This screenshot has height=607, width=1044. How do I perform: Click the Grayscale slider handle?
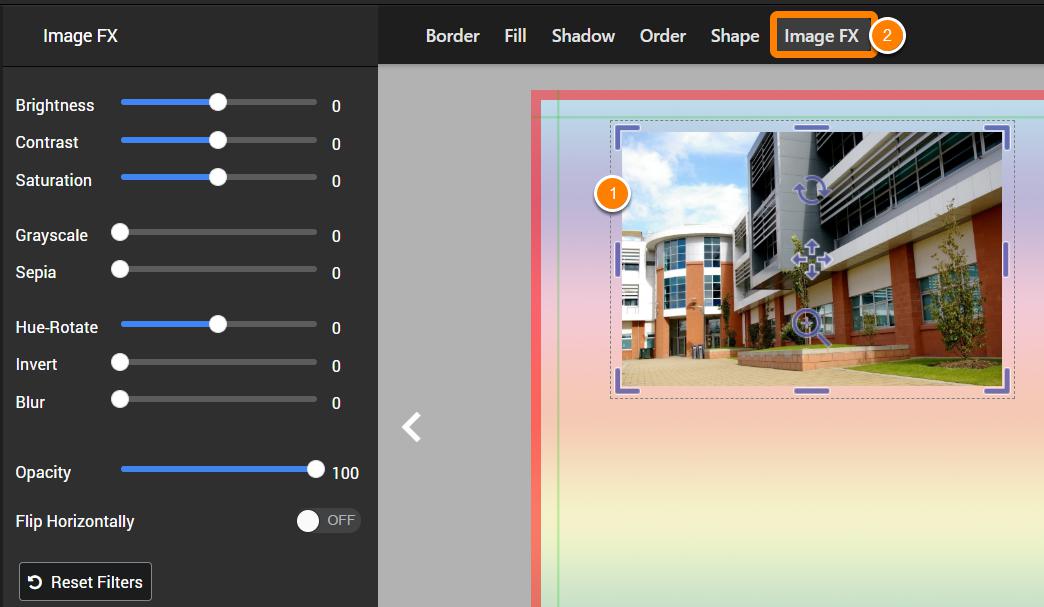[x=120, y=232]
